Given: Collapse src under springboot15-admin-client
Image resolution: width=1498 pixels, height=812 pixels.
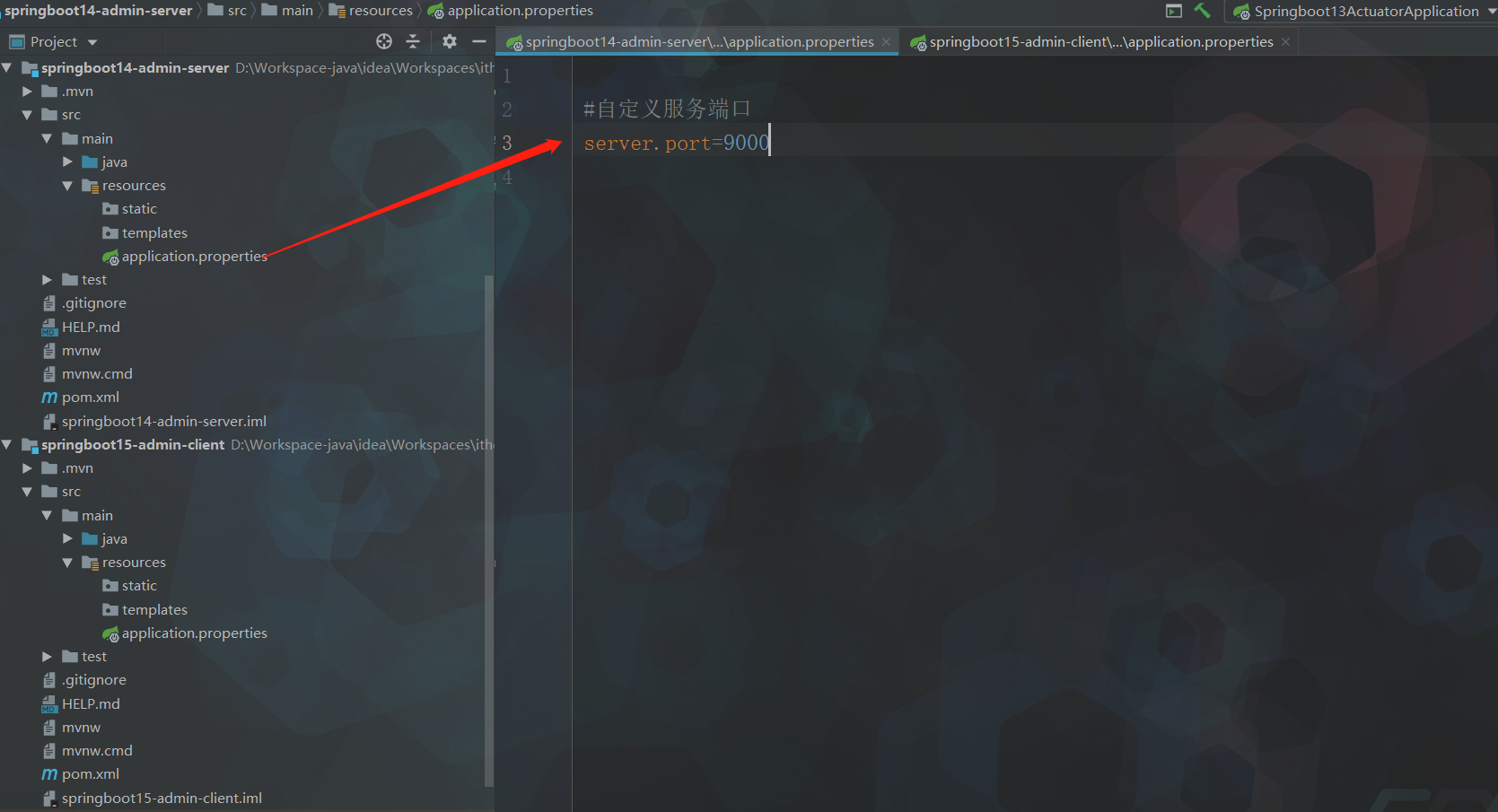Looking at the screenshot, I should (x=27, y=492).
